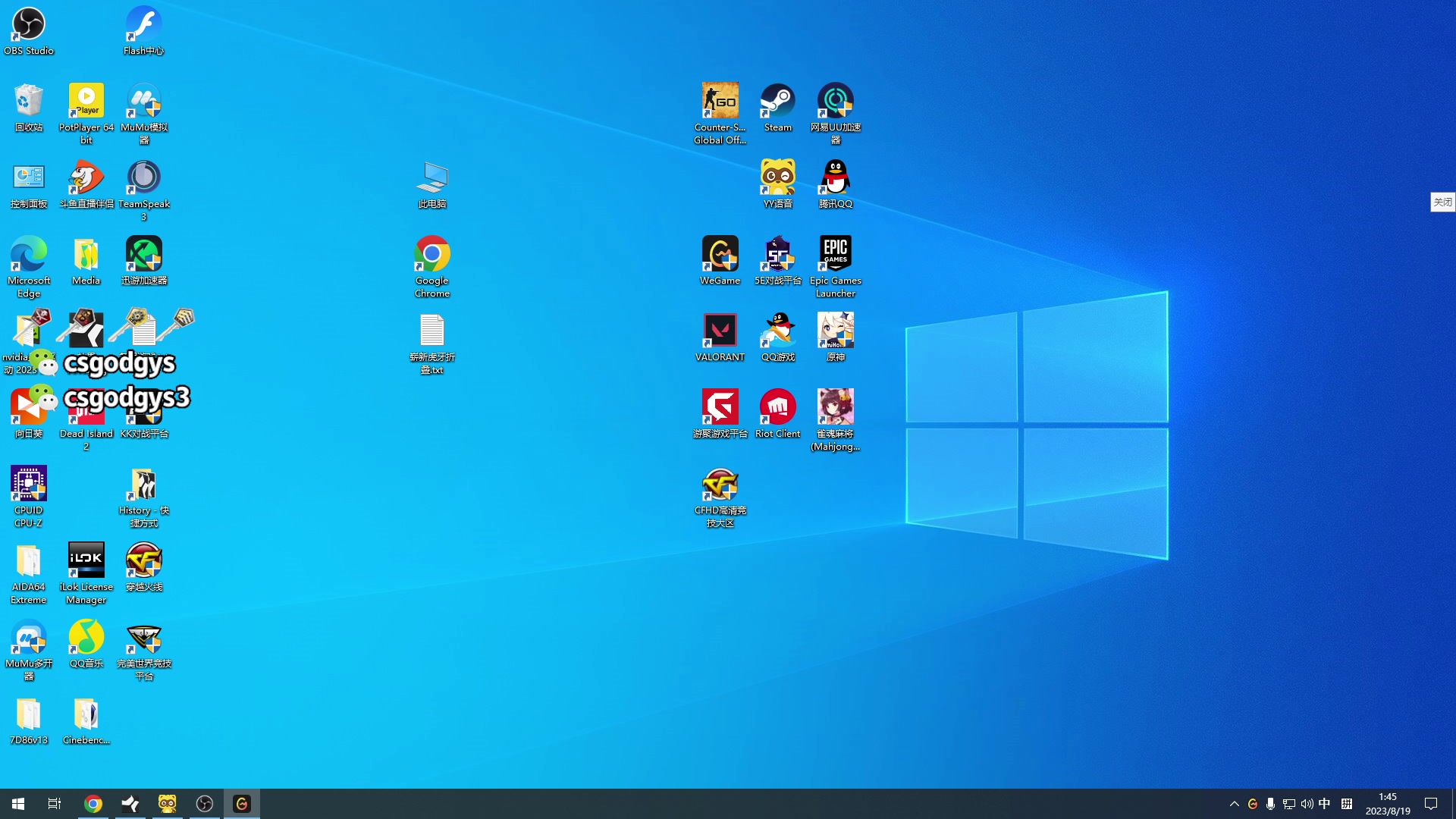Click the VALORANT desktop shortcut

point(720,337)
